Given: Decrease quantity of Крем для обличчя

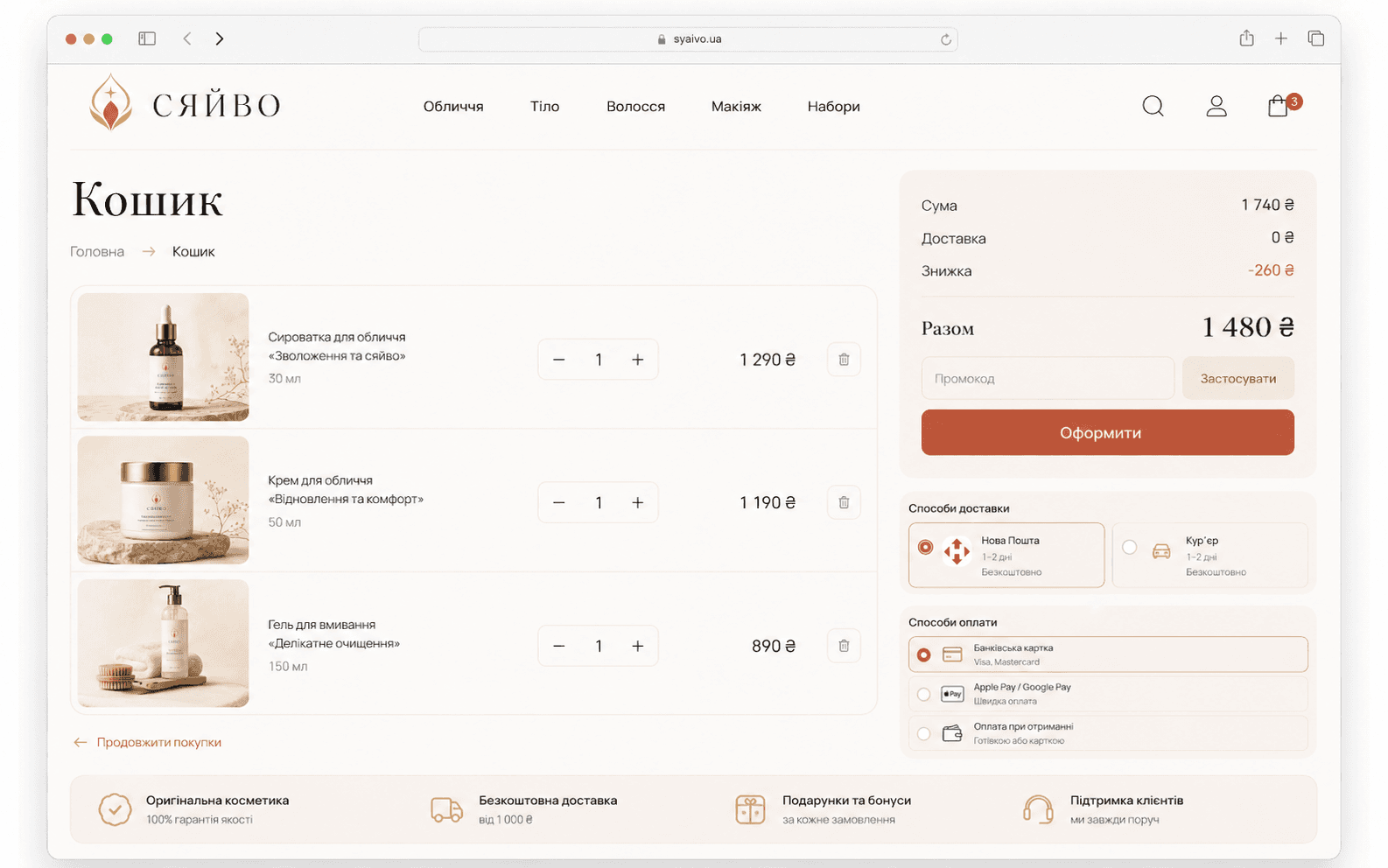Looking at the screenshot, I should click(559, 502).
